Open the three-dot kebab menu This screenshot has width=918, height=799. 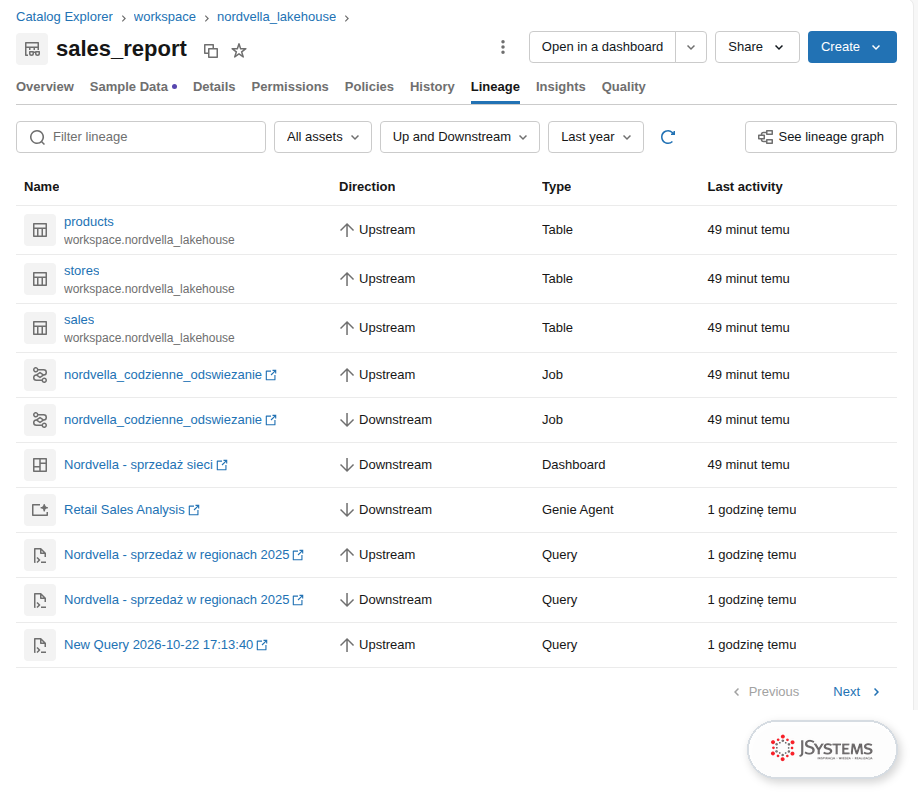(503, 47)
